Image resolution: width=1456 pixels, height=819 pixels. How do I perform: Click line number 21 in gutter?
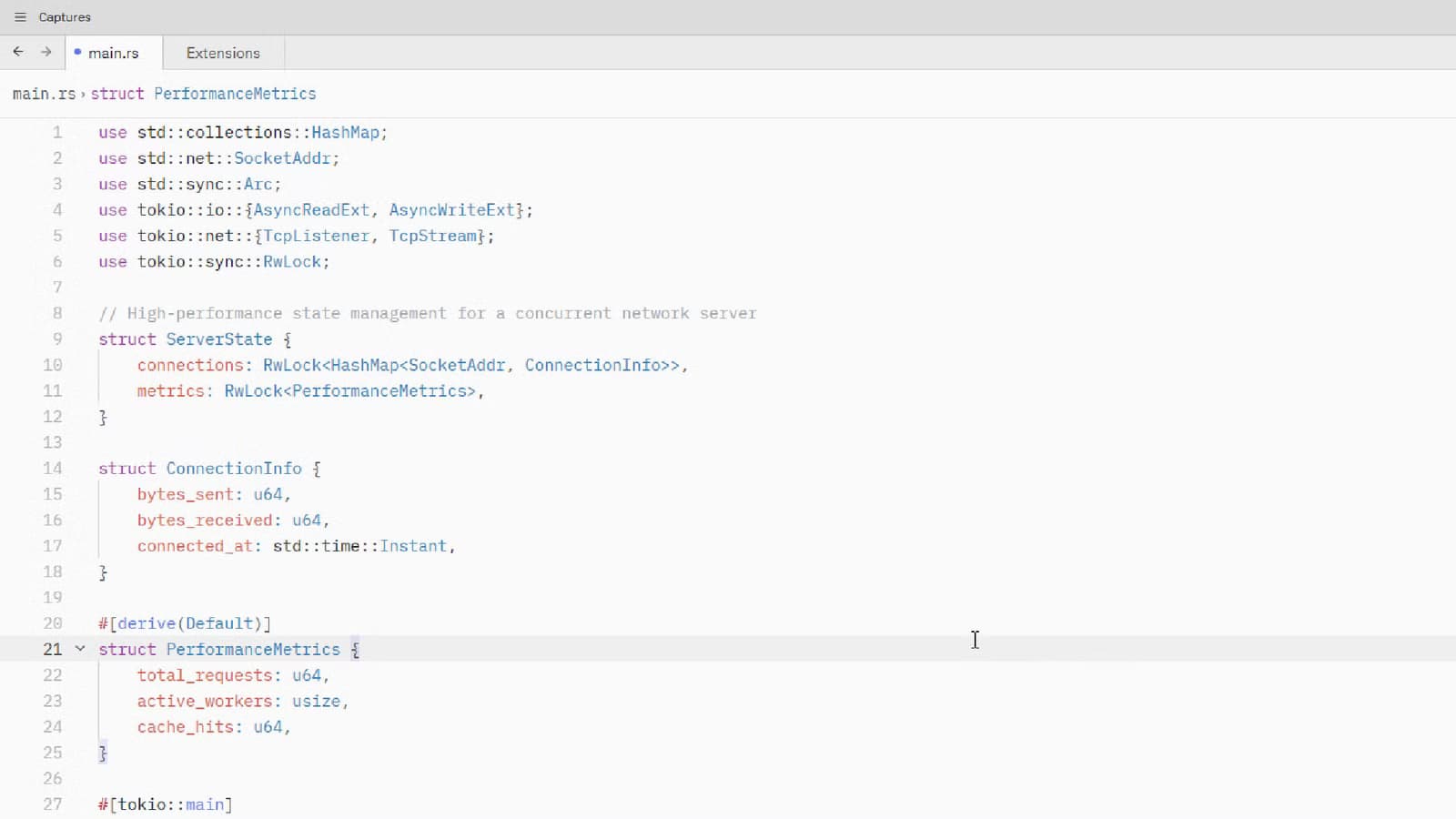53,649
